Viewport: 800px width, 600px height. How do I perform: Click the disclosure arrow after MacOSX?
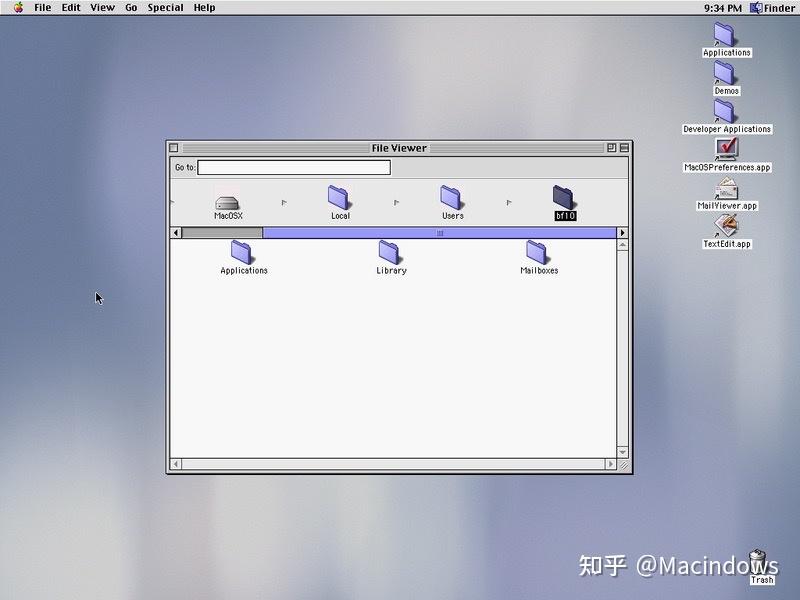pos(284,200)
